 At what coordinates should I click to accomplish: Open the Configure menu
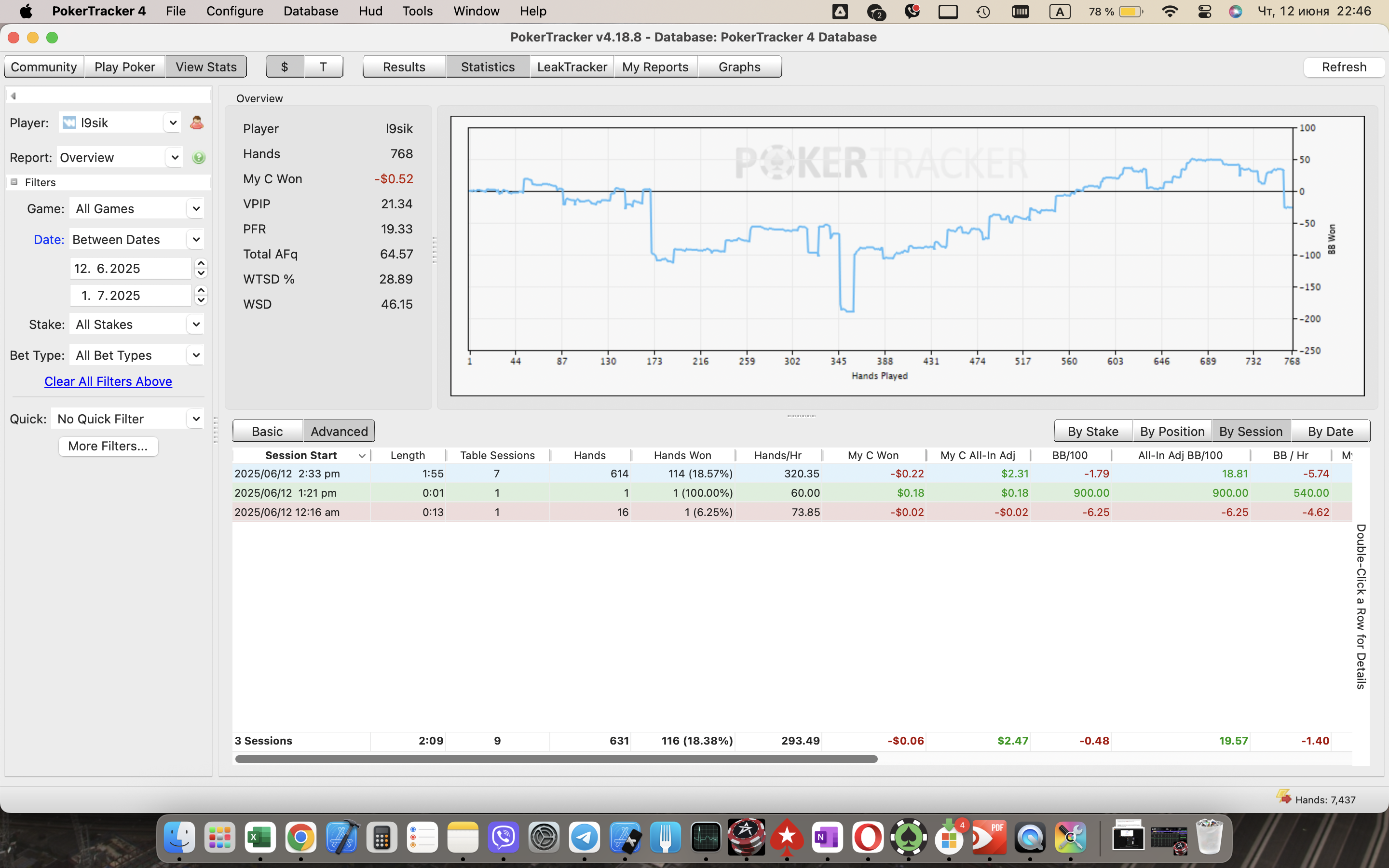coord(235,11)
